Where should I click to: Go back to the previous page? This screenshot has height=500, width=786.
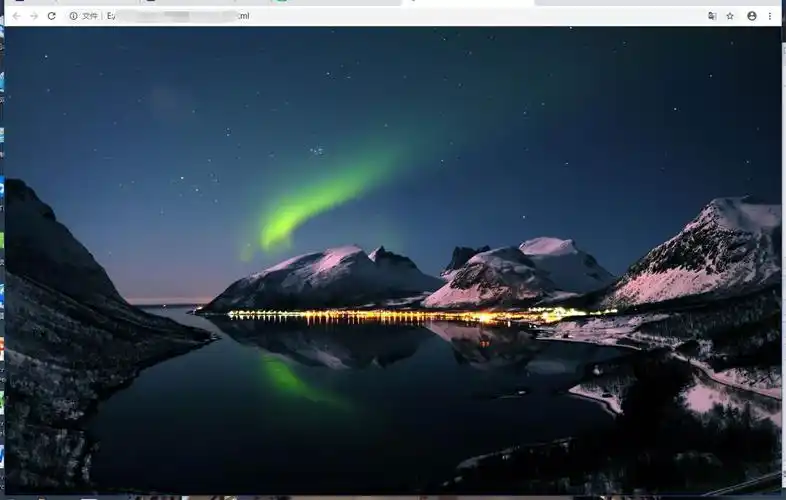coord(15,16)
